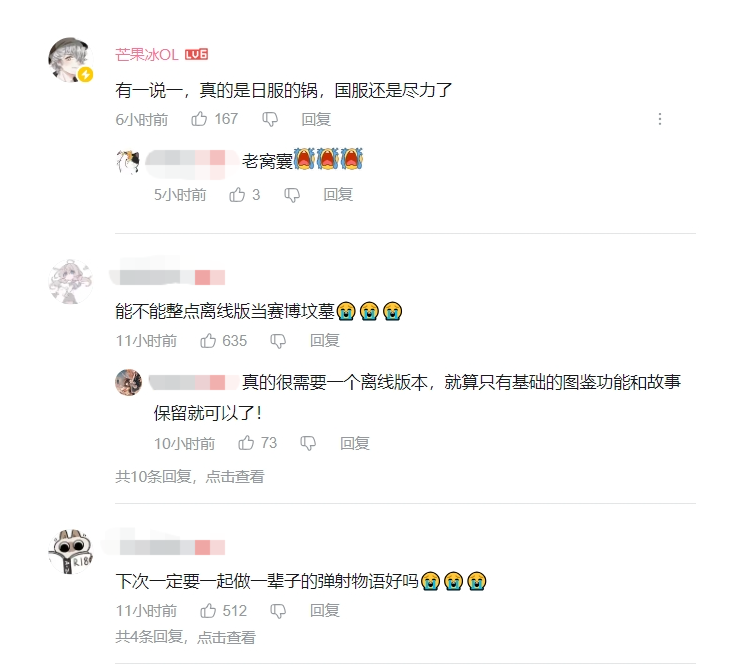Like the 弹射物语 comment with 512 likes
735x665 pixels.
click(208, 611)
